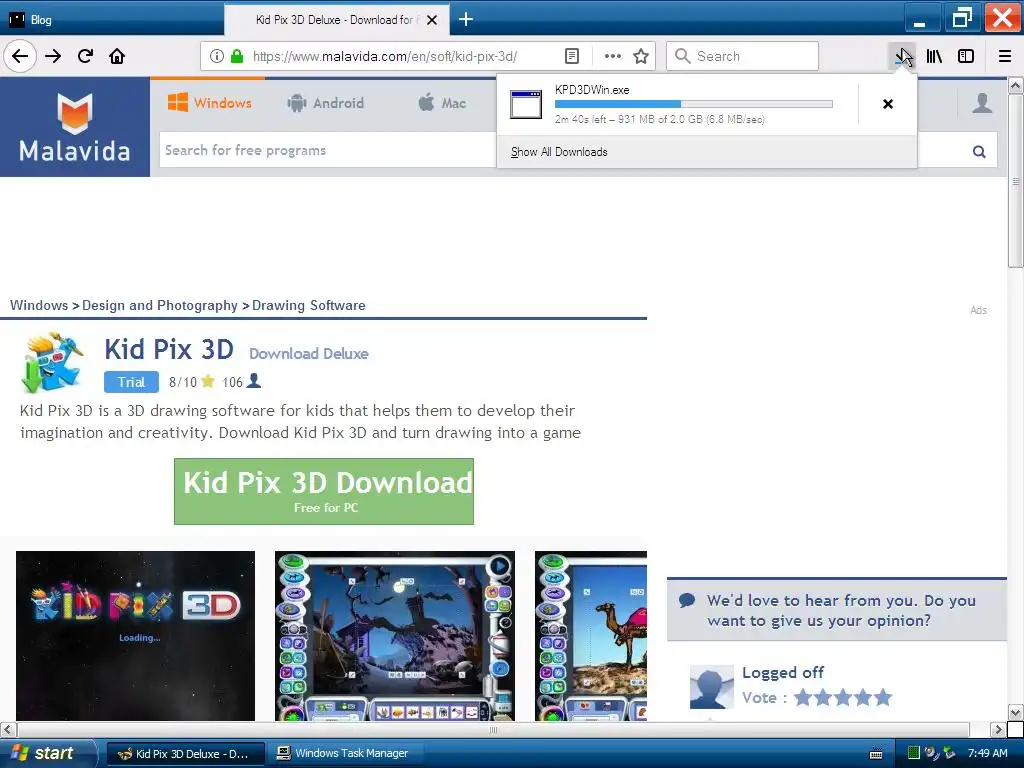
Task: Click the address bar URL
Action: tap(385, 56)
